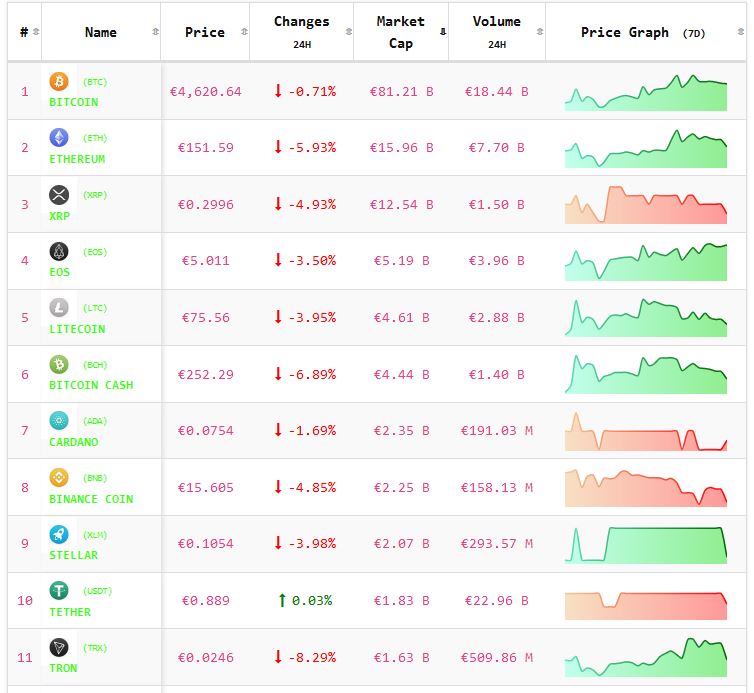This screenshot has width=754, height=693.
Task: Sort by Changes 24H column header
Action: tap(301, 32)
